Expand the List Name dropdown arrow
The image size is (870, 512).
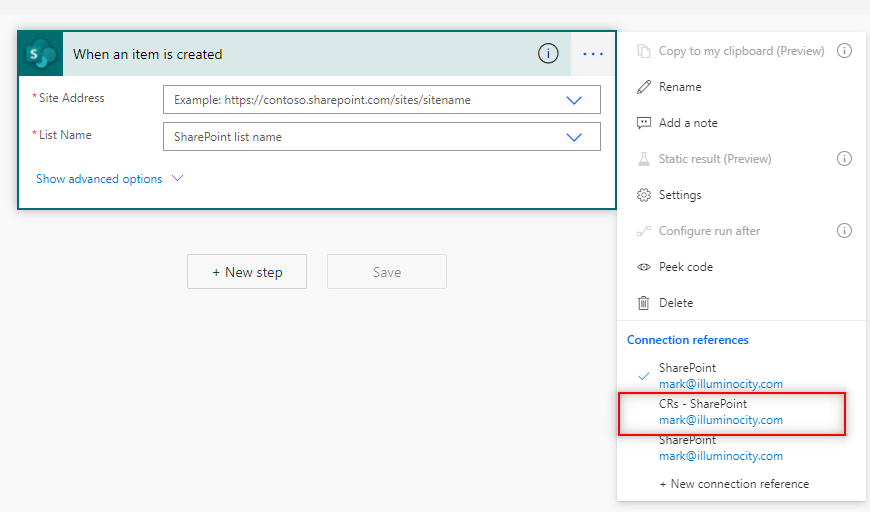pos(574,137)
